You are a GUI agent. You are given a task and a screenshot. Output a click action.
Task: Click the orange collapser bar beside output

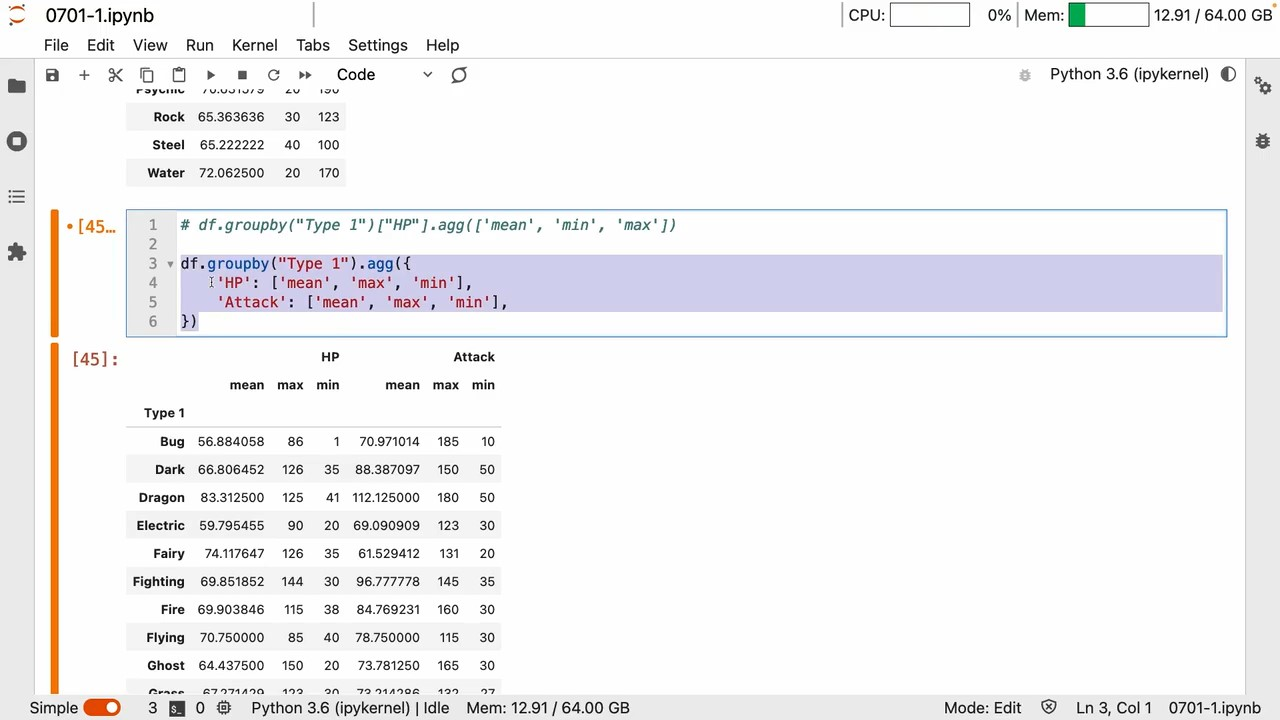point(55,518)
